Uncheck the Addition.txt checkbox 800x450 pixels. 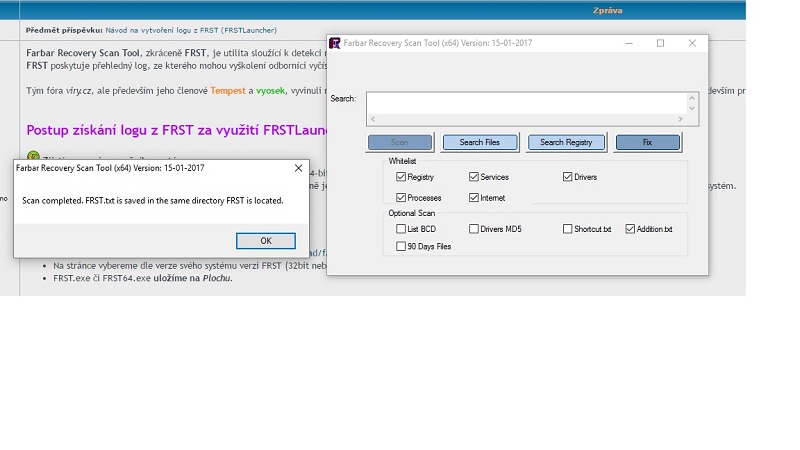click(x=630, y=229)
